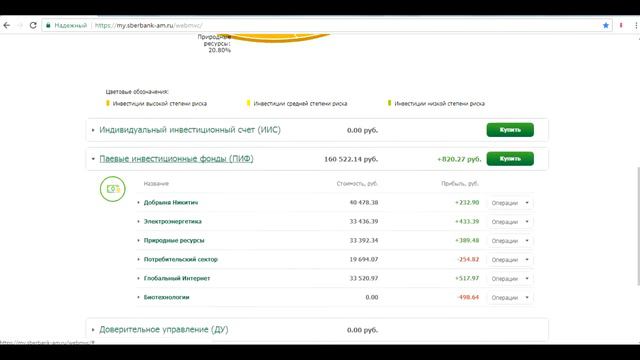
Task: Click the value 33 520.97
Action: [364, 278]
